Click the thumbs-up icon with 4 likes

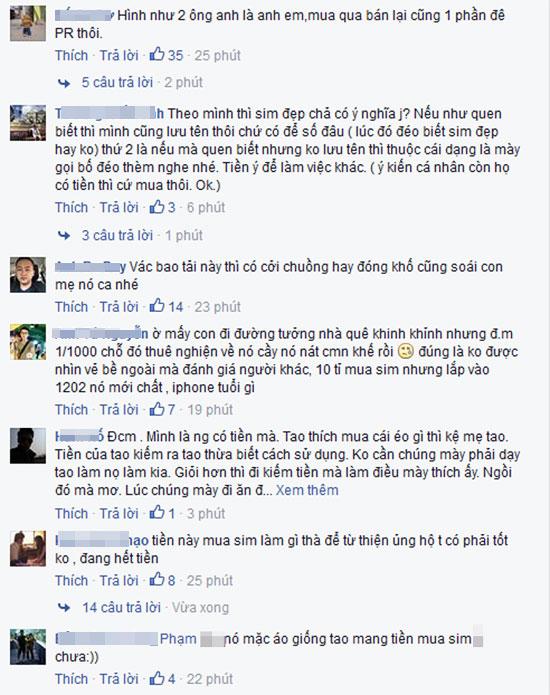click(x=157, y=678)
